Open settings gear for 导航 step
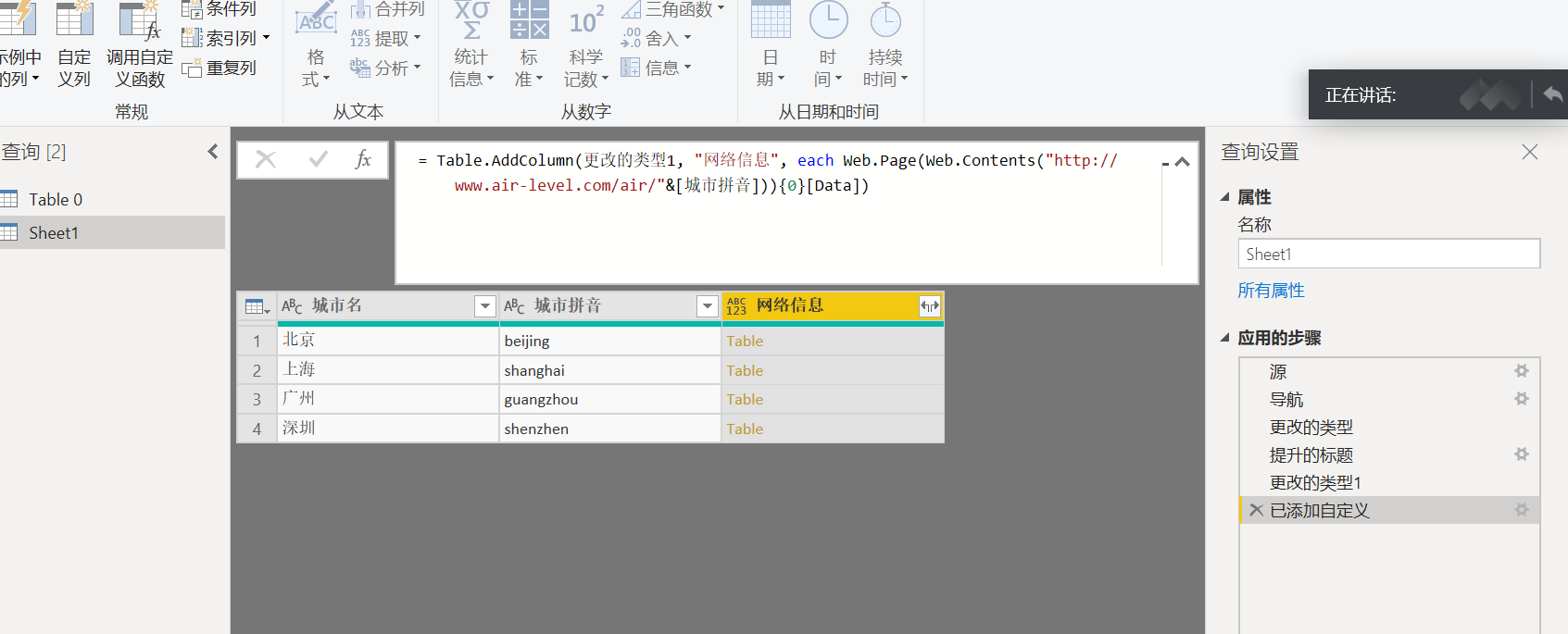The height and width of the screenshot is (634, 1568). 1521,399
